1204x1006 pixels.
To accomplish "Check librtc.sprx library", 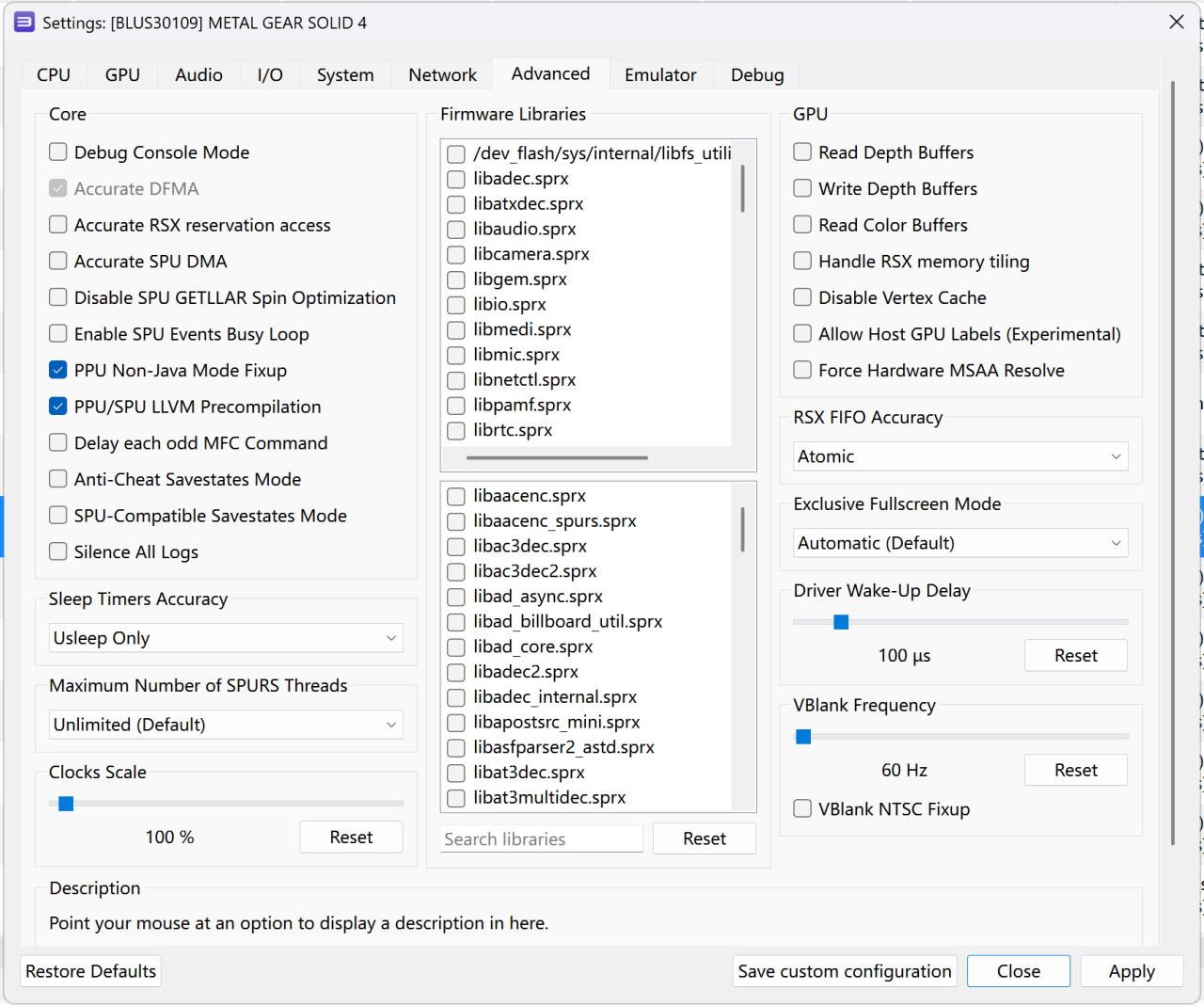I will pyautogui.click(x=456, y=430).
